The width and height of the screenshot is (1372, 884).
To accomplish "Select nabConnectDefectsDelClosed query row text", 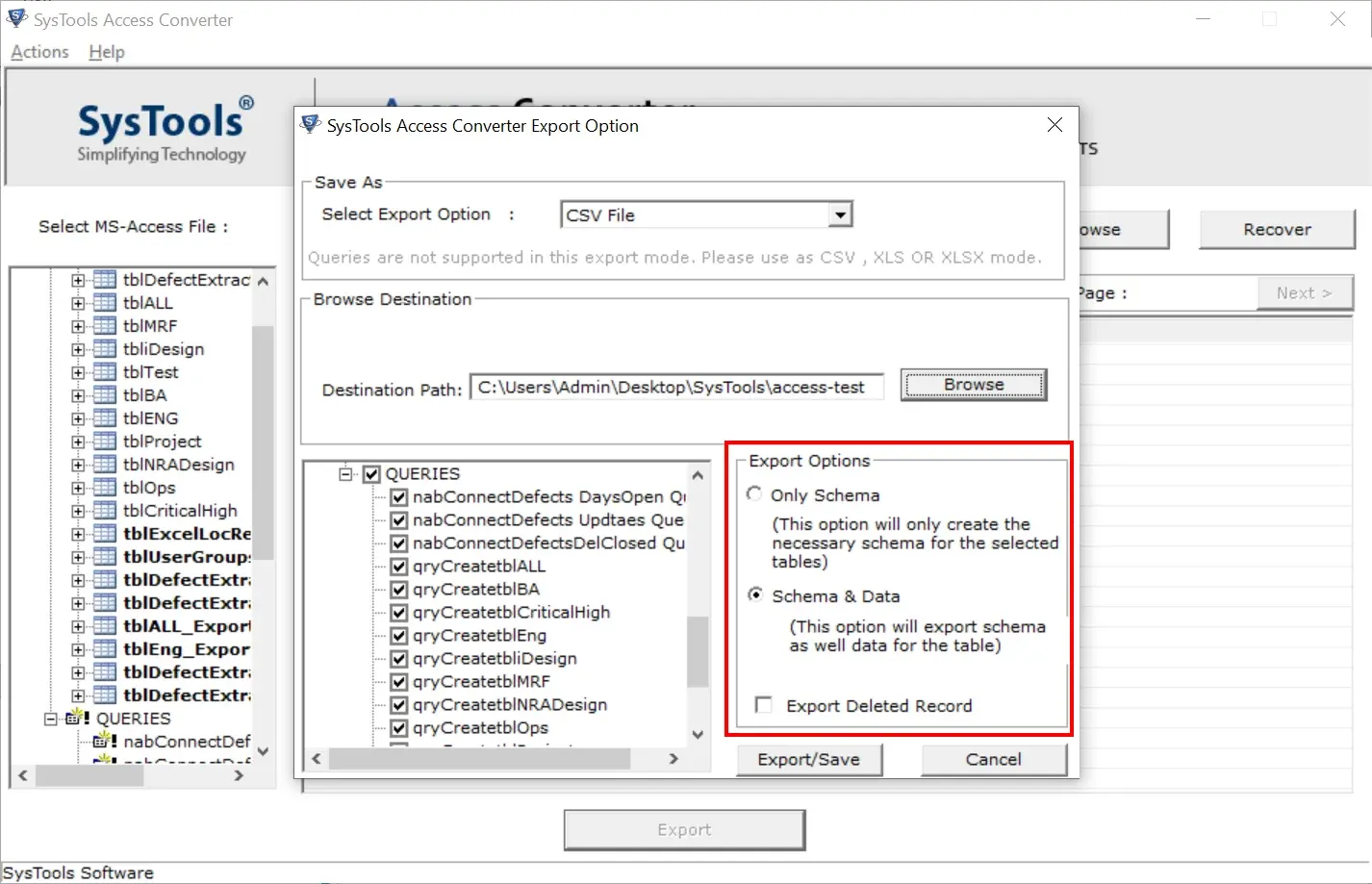I will click(548, 543).
